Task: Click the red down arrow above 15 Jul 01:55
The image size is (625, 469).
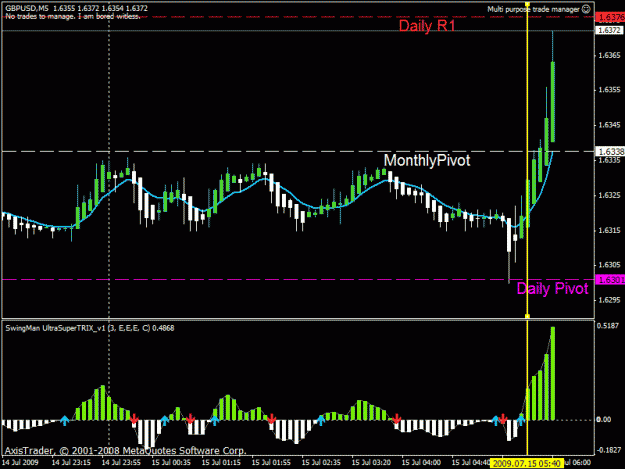Action: pos(271,419)
